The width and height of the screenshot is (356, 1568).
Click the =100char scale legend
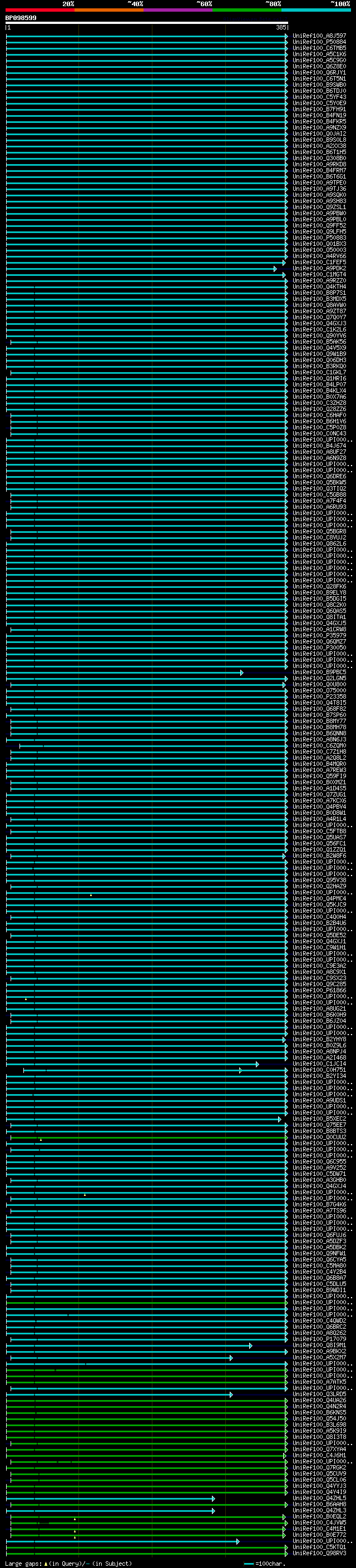(x=265, y=1564)
